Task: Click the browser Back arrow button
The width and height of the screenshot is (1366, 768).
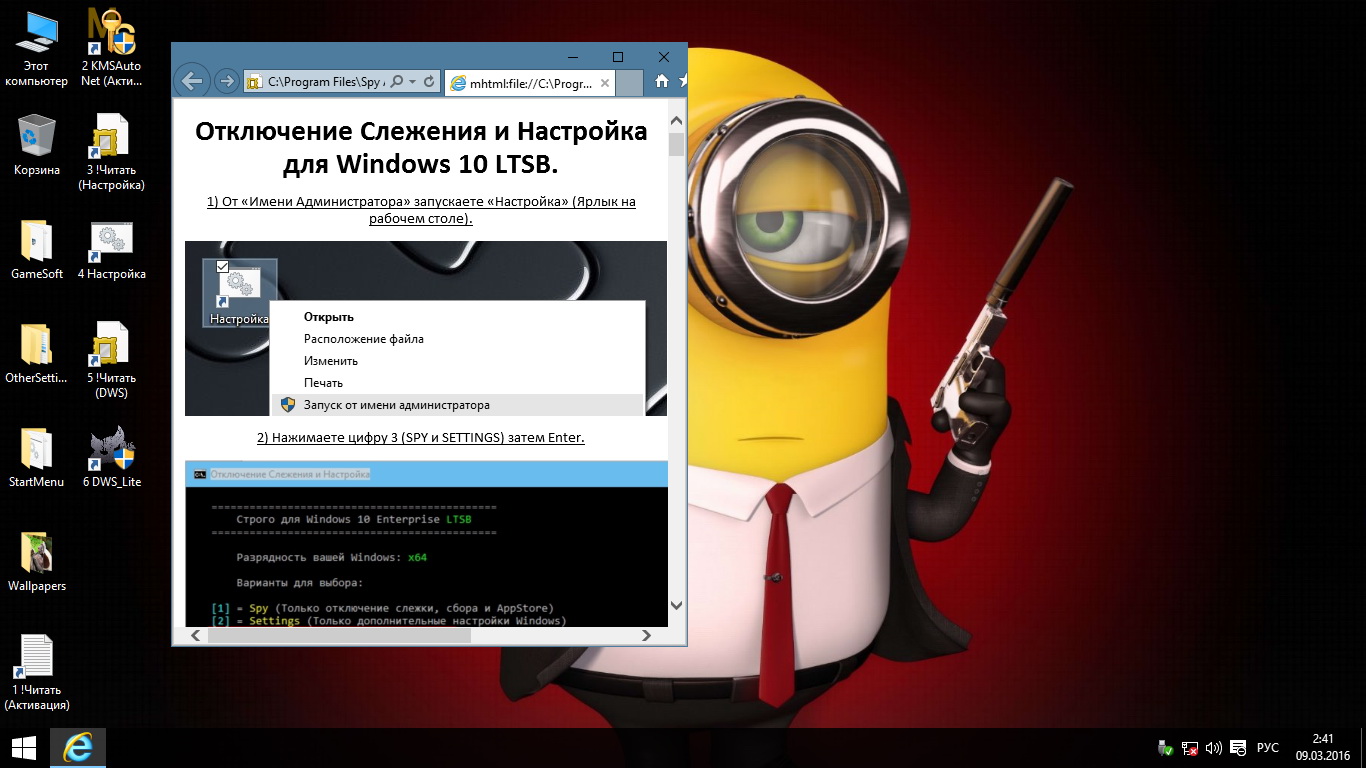Action: click(192, 81)
